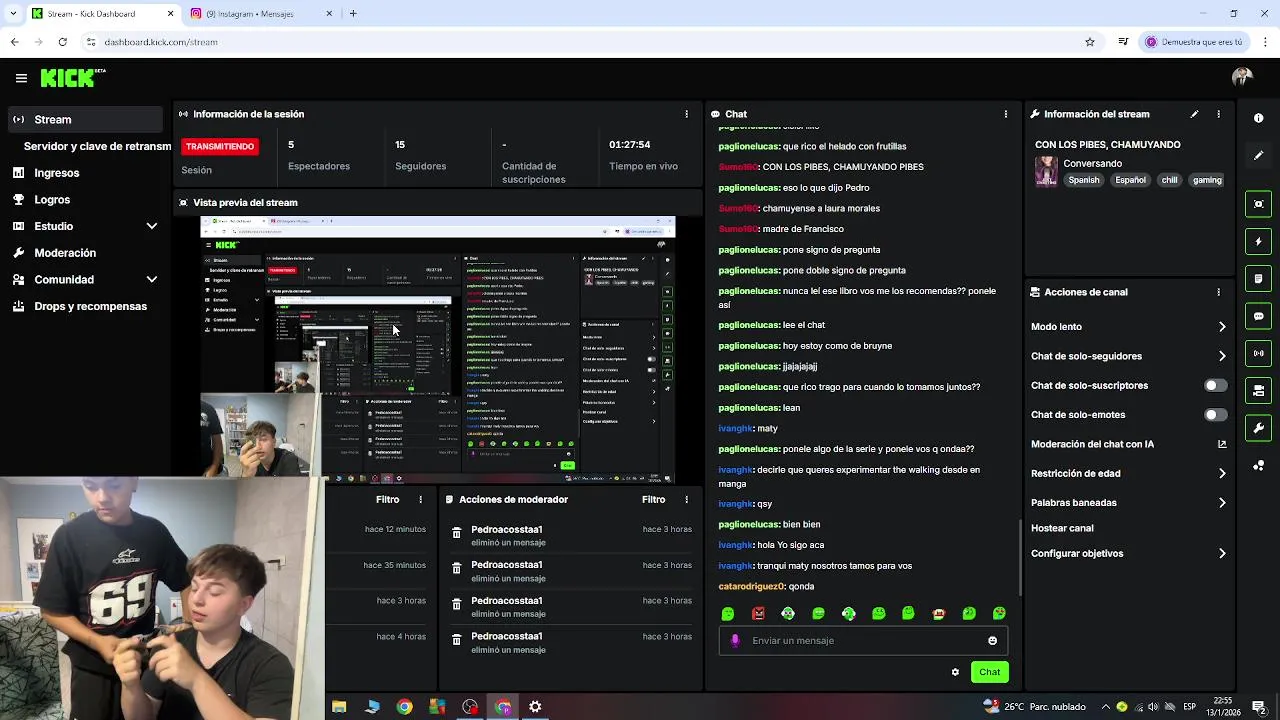Pick the first green blob emote
1280x720 pixels.
[728, 614]
